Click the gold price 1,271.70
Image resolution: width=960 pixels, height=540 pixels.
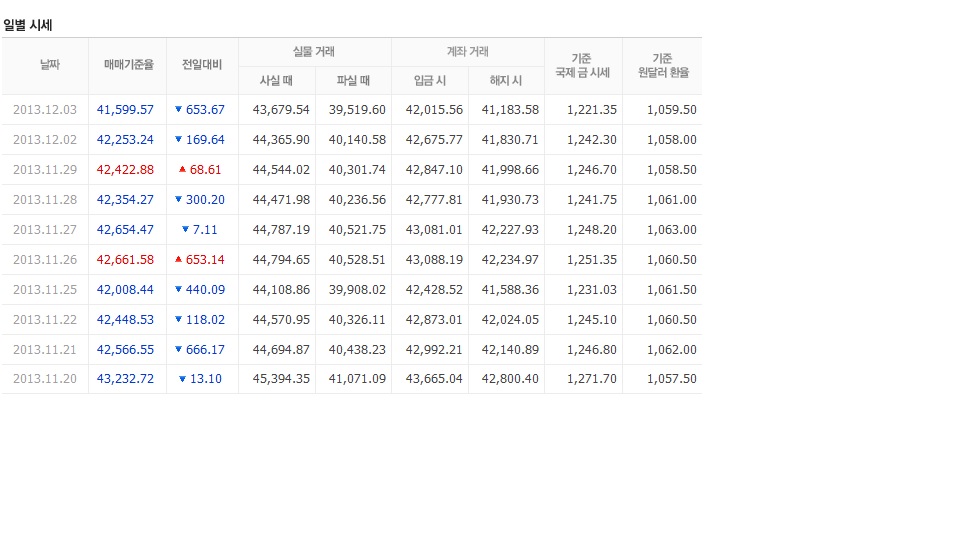point(591,379)
